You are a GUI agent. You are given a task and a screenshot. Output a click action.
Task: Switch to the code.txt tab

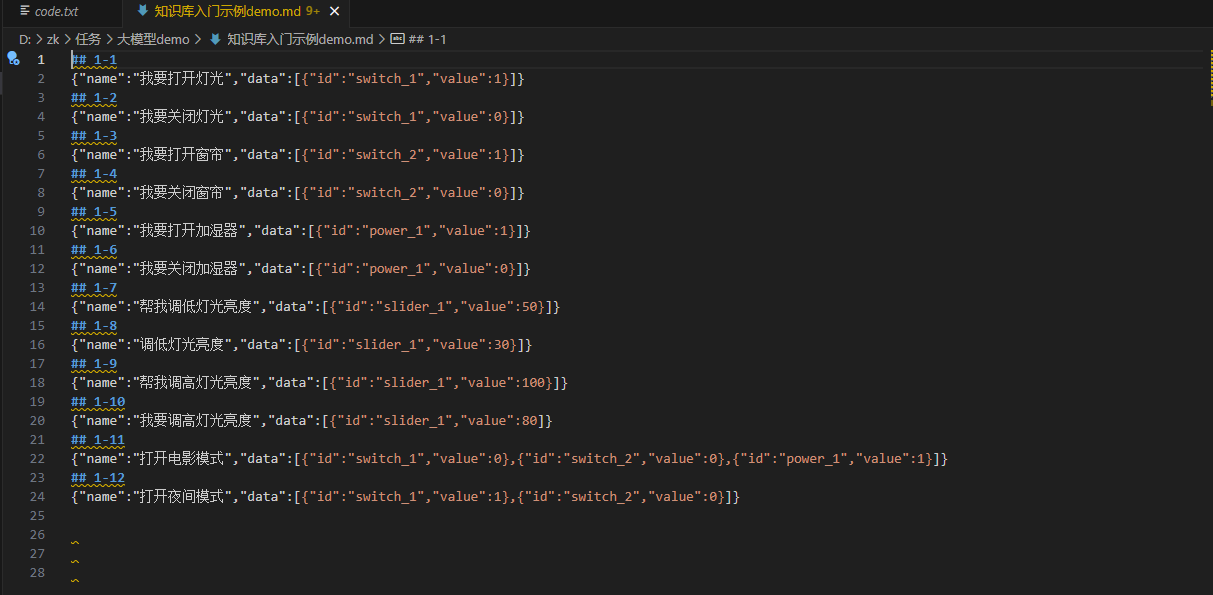point(56,12)
